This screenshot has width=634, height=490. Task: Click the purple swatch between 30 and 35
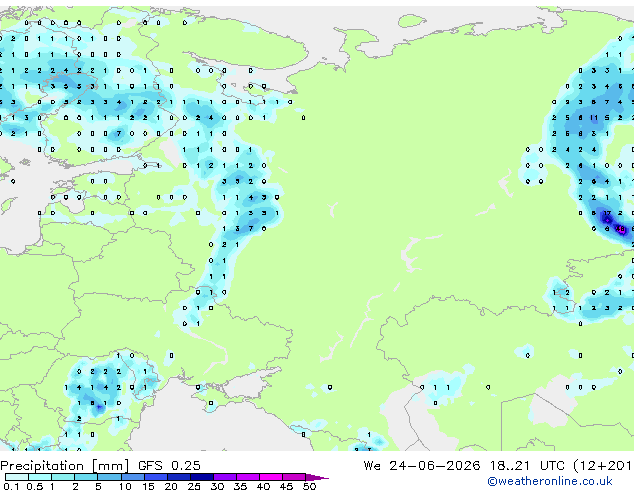[224, 477]
